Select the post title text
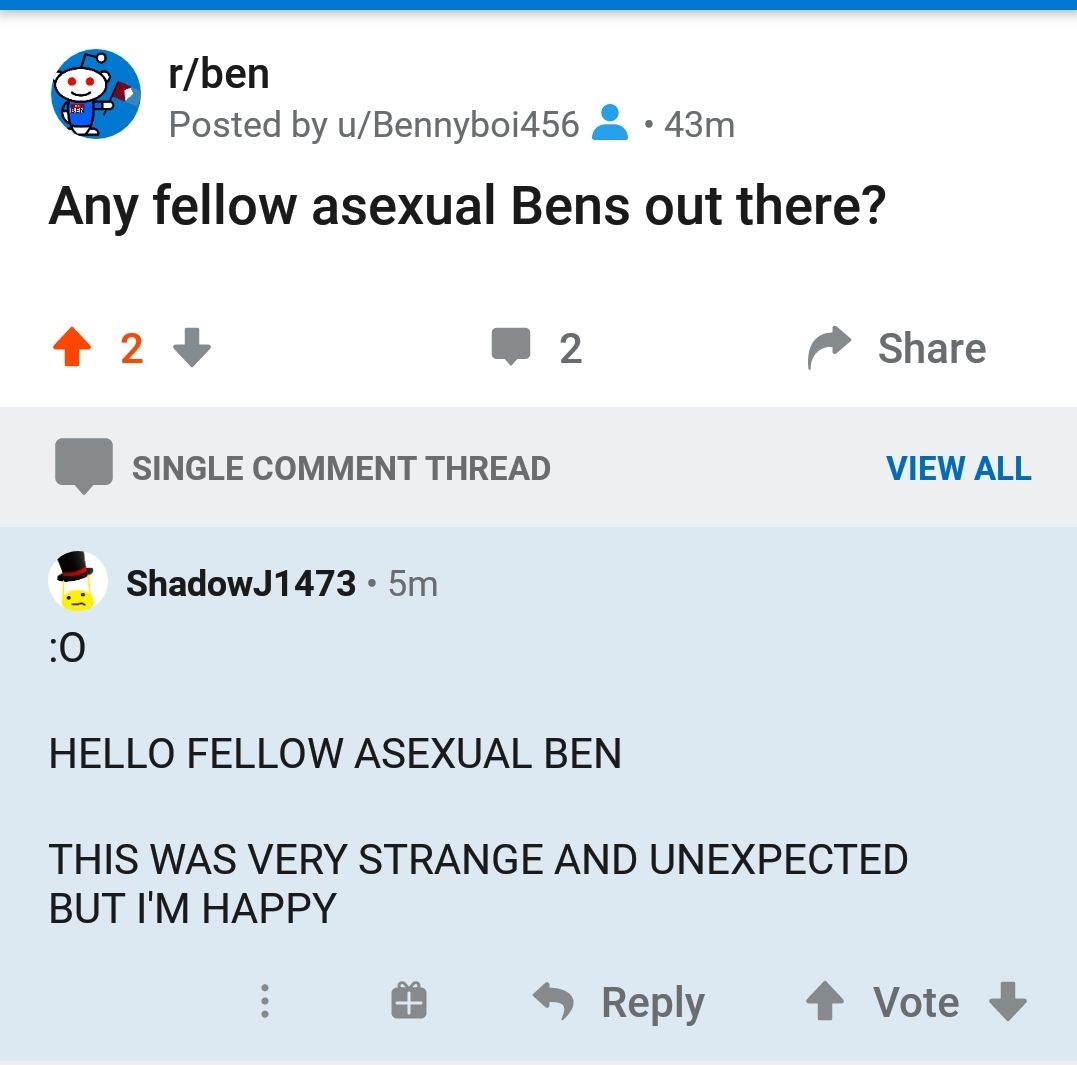 click(x=467, y=204)
